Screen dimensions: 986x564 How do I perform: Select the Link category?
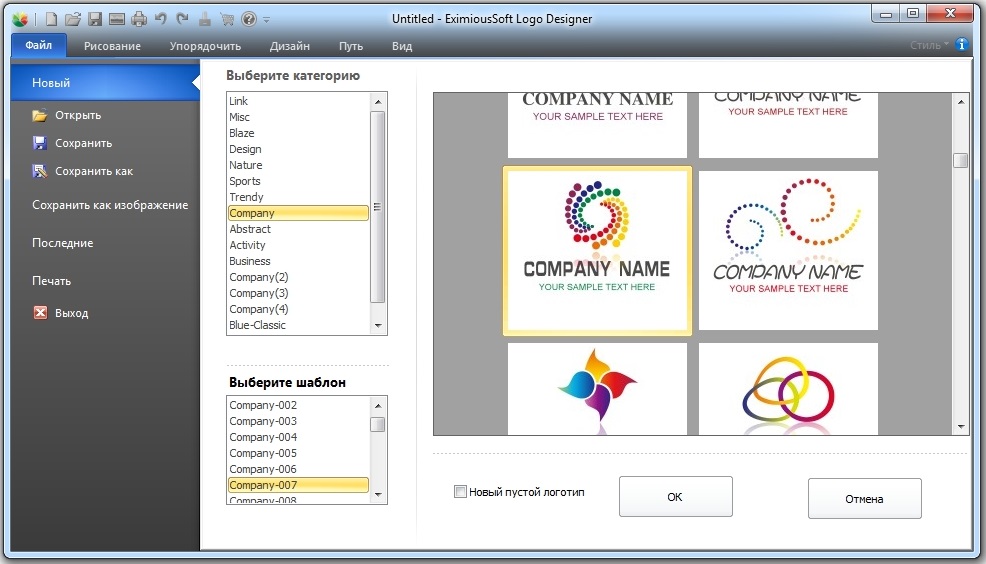pos(298,101)
